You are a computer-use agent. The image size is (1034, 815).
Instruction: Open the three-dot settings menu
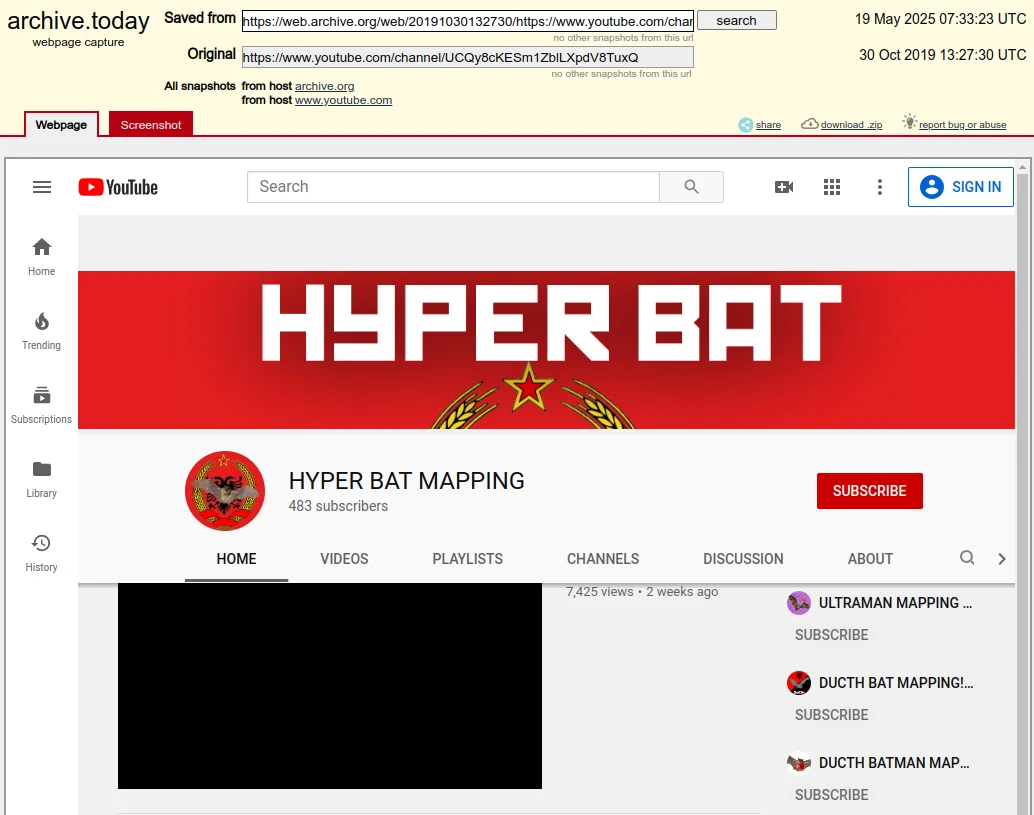pyautogui.click(x=879, y=187)
